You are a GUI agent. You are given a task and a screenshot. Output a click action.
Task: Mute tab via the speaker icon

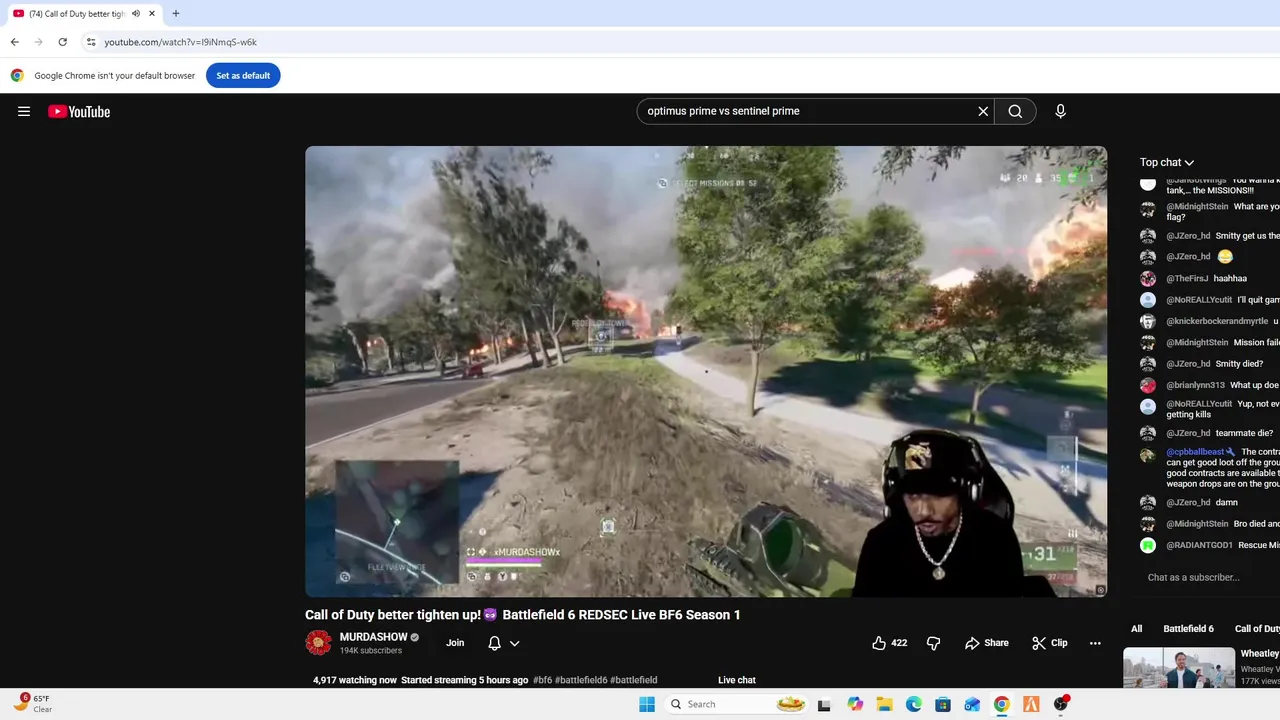click(x=135, y=14)
